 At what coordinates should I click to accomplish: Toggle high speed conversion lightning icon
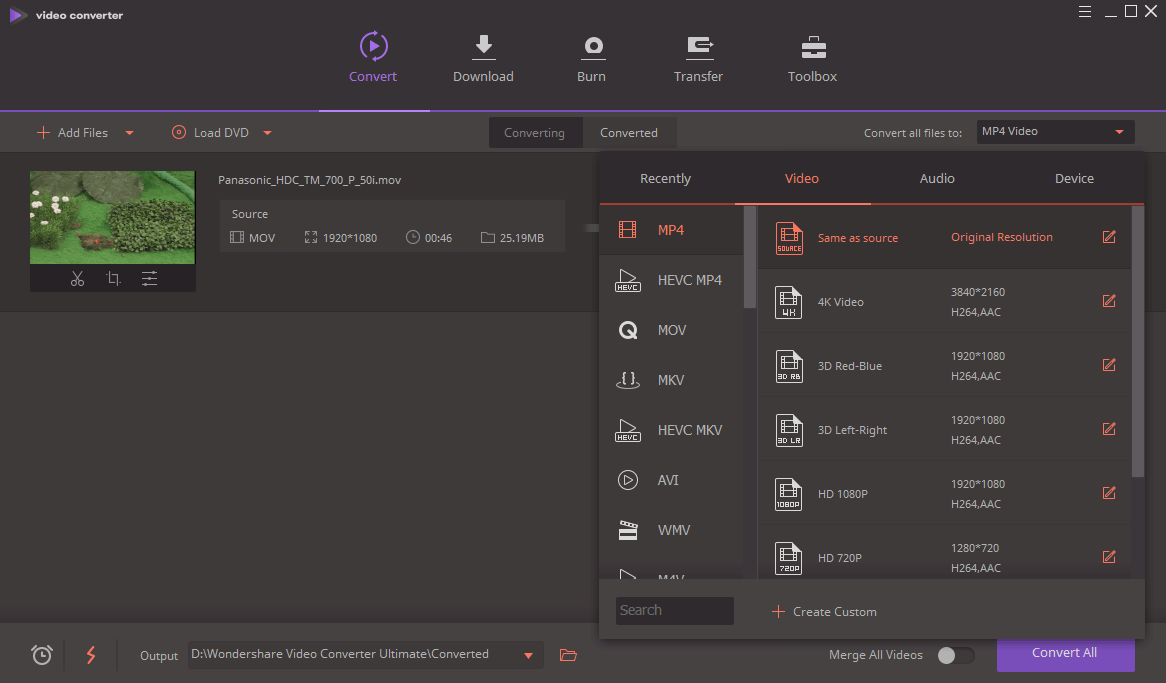91,655
